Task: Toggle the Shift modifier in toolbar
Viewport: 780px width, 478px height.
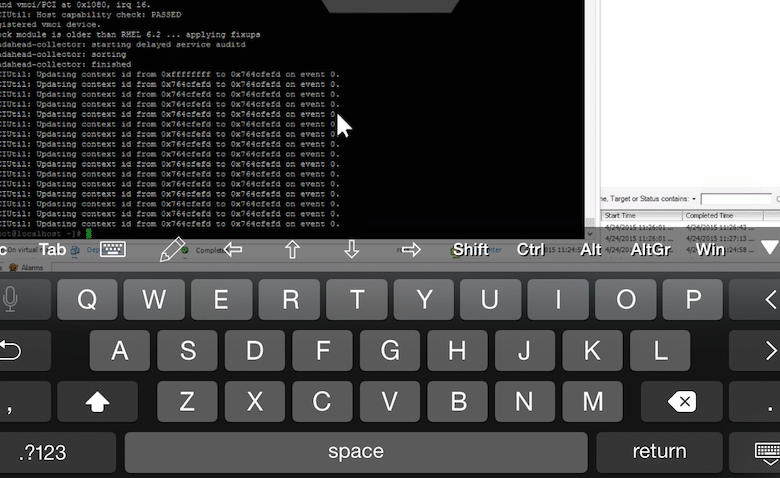Action: pyautogui.click(x=471, y=249)
